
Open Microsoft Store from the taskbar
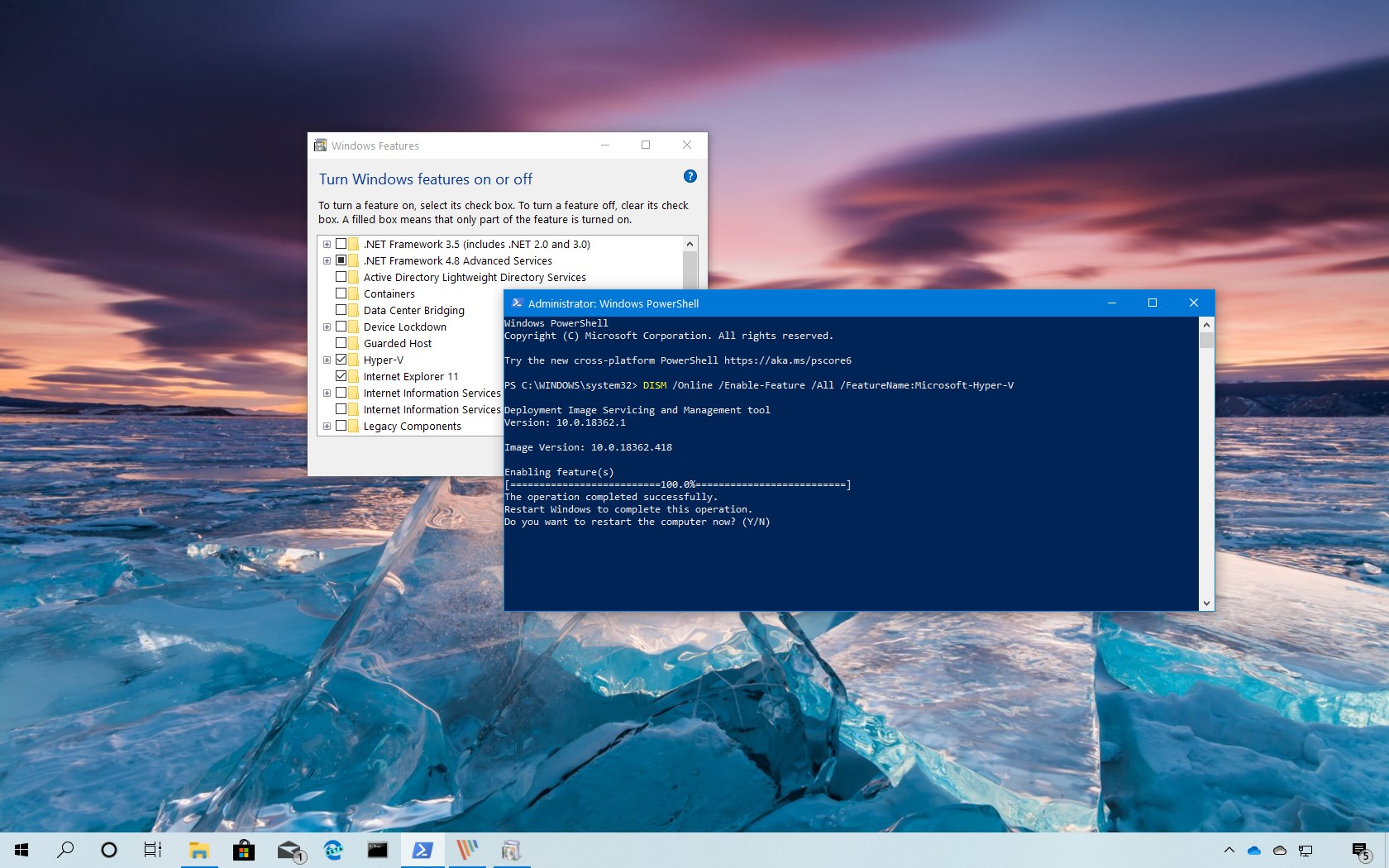[x=244, y=851]
